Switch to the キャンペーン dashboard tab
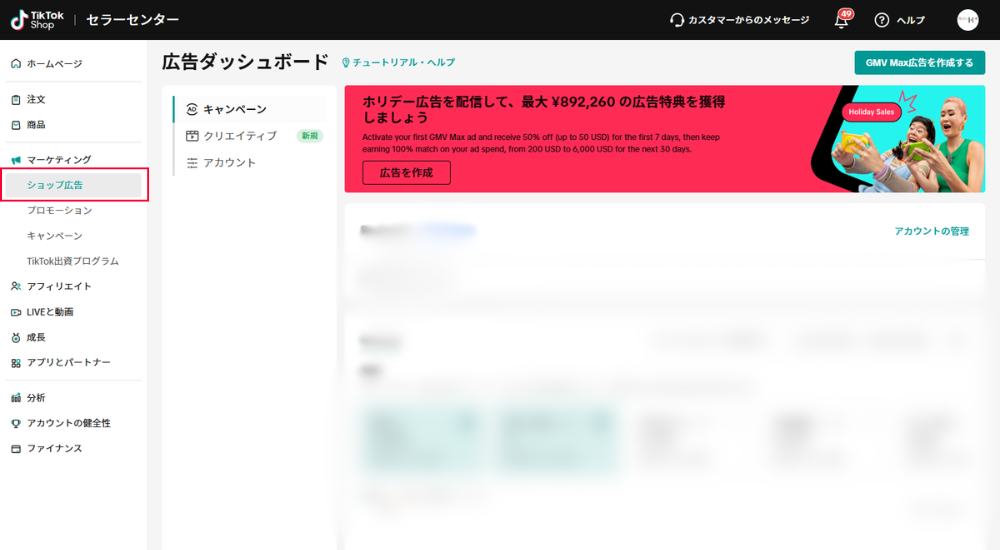 (250, 109)
